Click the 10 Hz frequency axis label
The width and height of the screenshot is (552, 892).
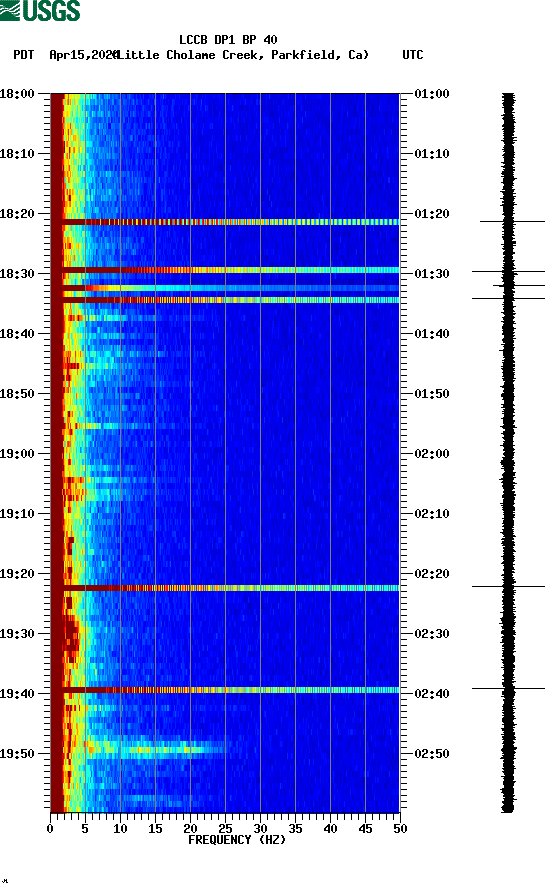click(x=120, y=829)
